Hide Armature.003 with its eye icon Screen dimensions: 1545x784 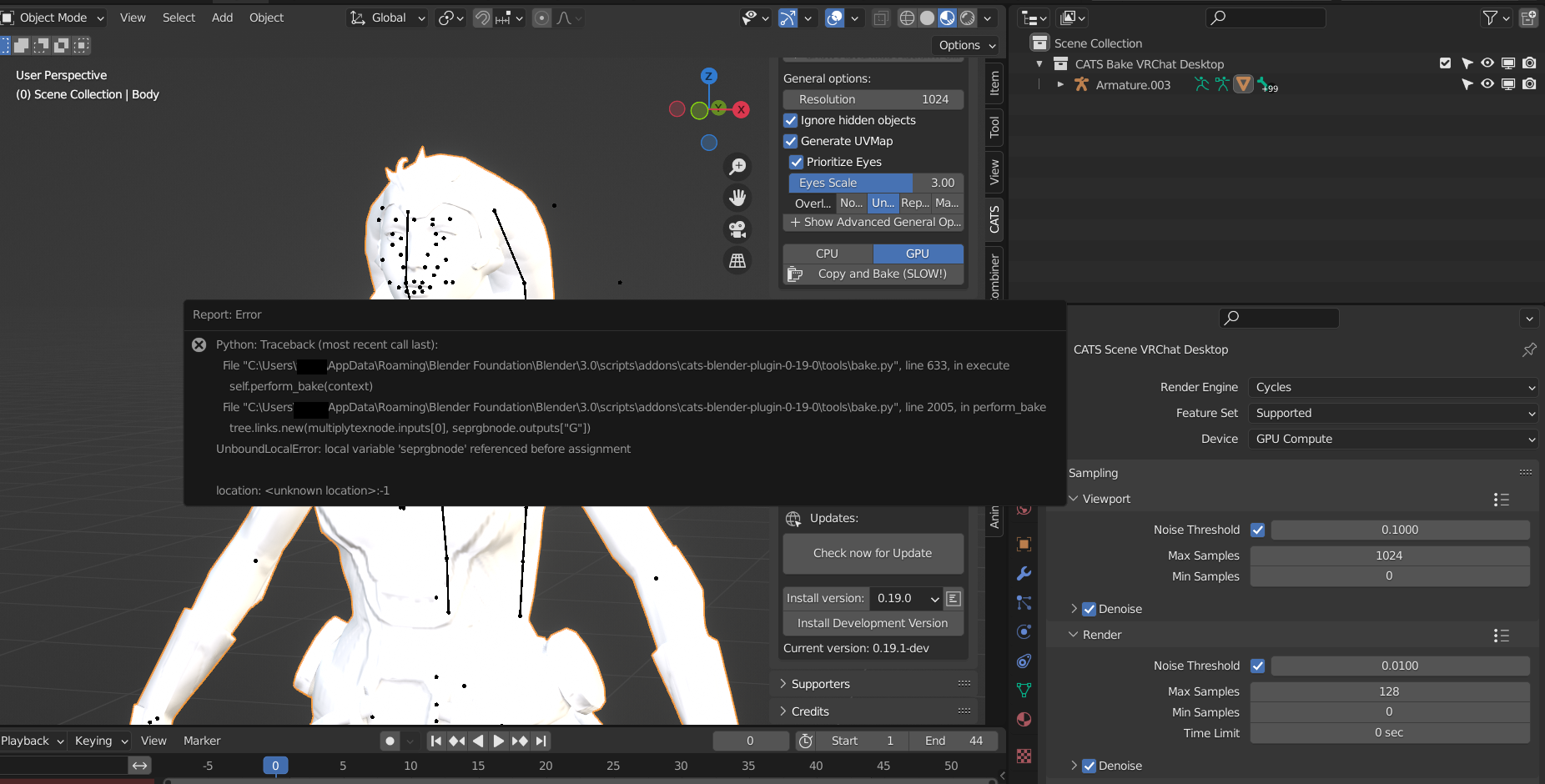(x=1487, y=84)
